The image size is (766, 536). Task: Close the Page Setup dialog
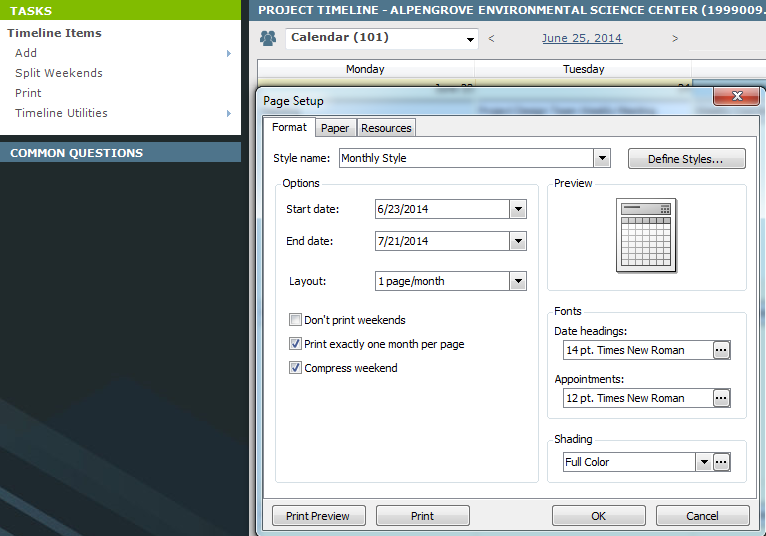(737, 96)
